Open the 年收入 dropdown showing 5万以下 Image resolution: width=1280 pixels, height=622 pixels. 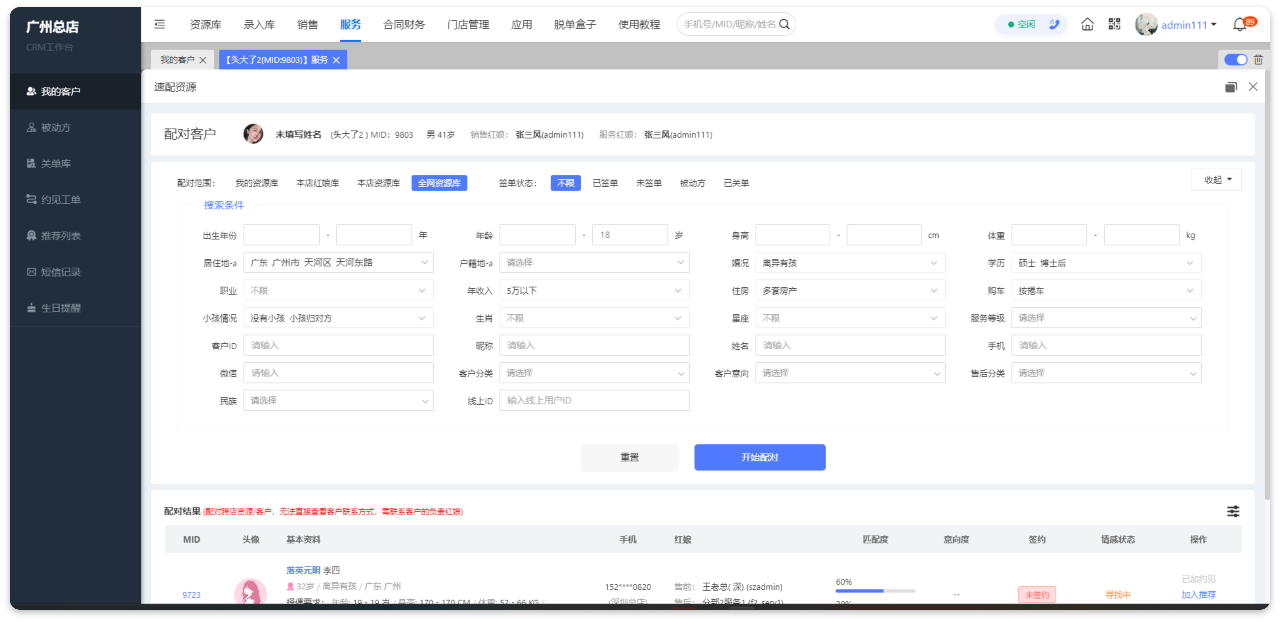[594, 290]
